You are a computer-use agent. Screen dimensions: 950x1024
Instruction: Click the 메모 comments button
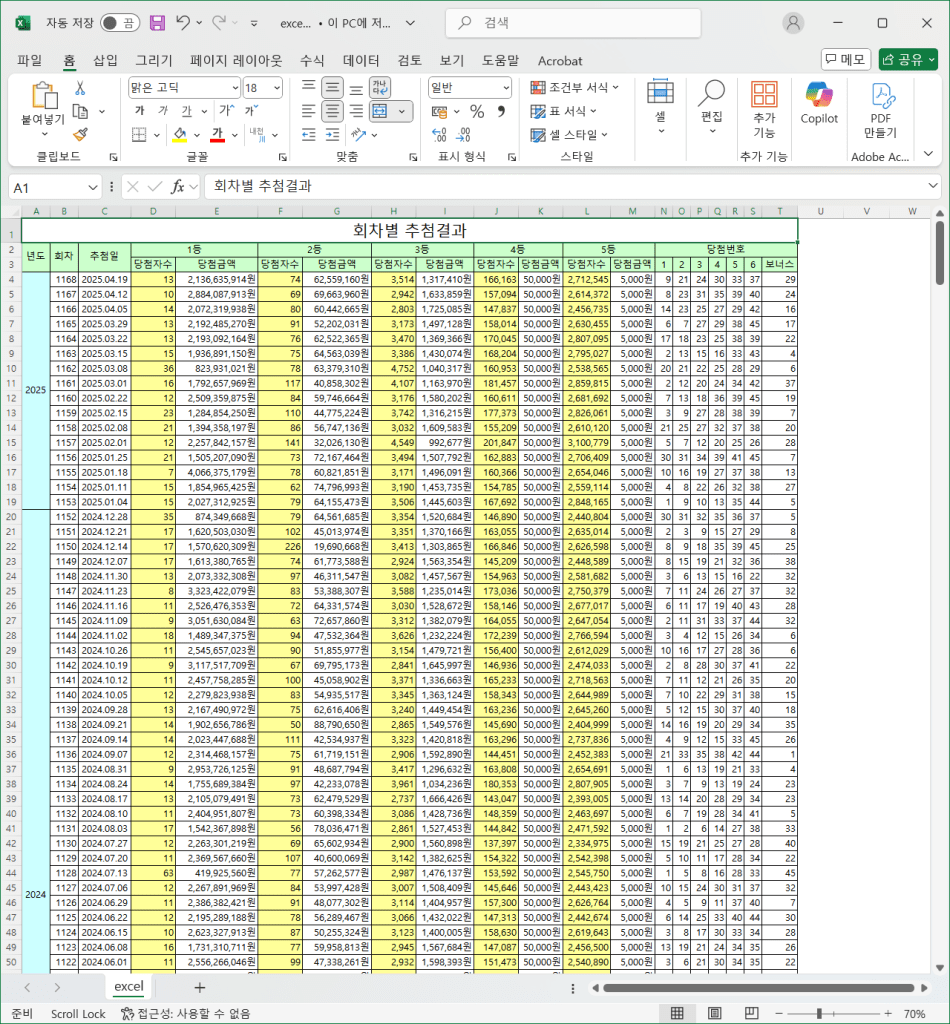[845, 59]
